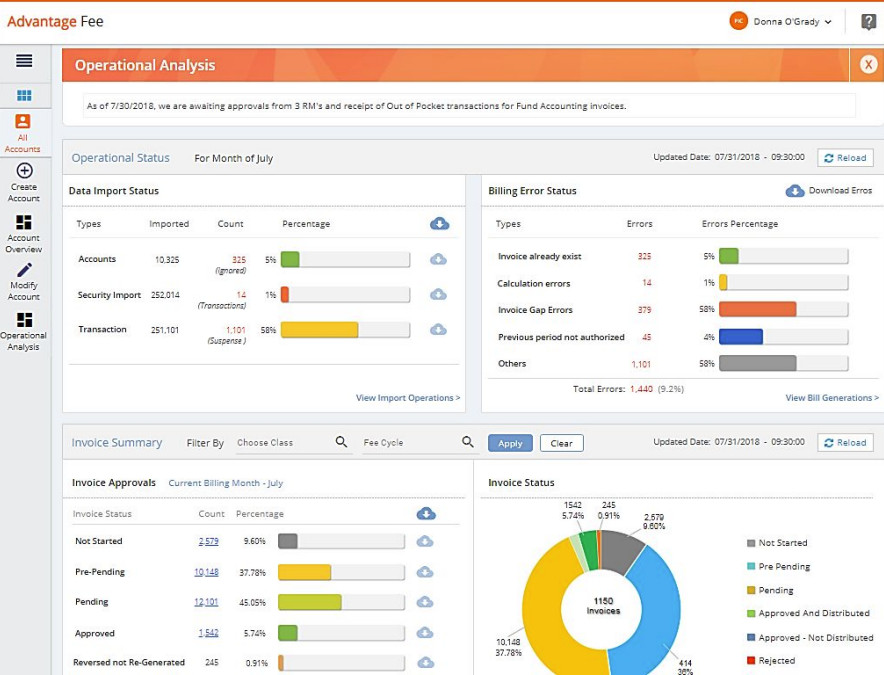Click the Apply filter button

[510, 443]
